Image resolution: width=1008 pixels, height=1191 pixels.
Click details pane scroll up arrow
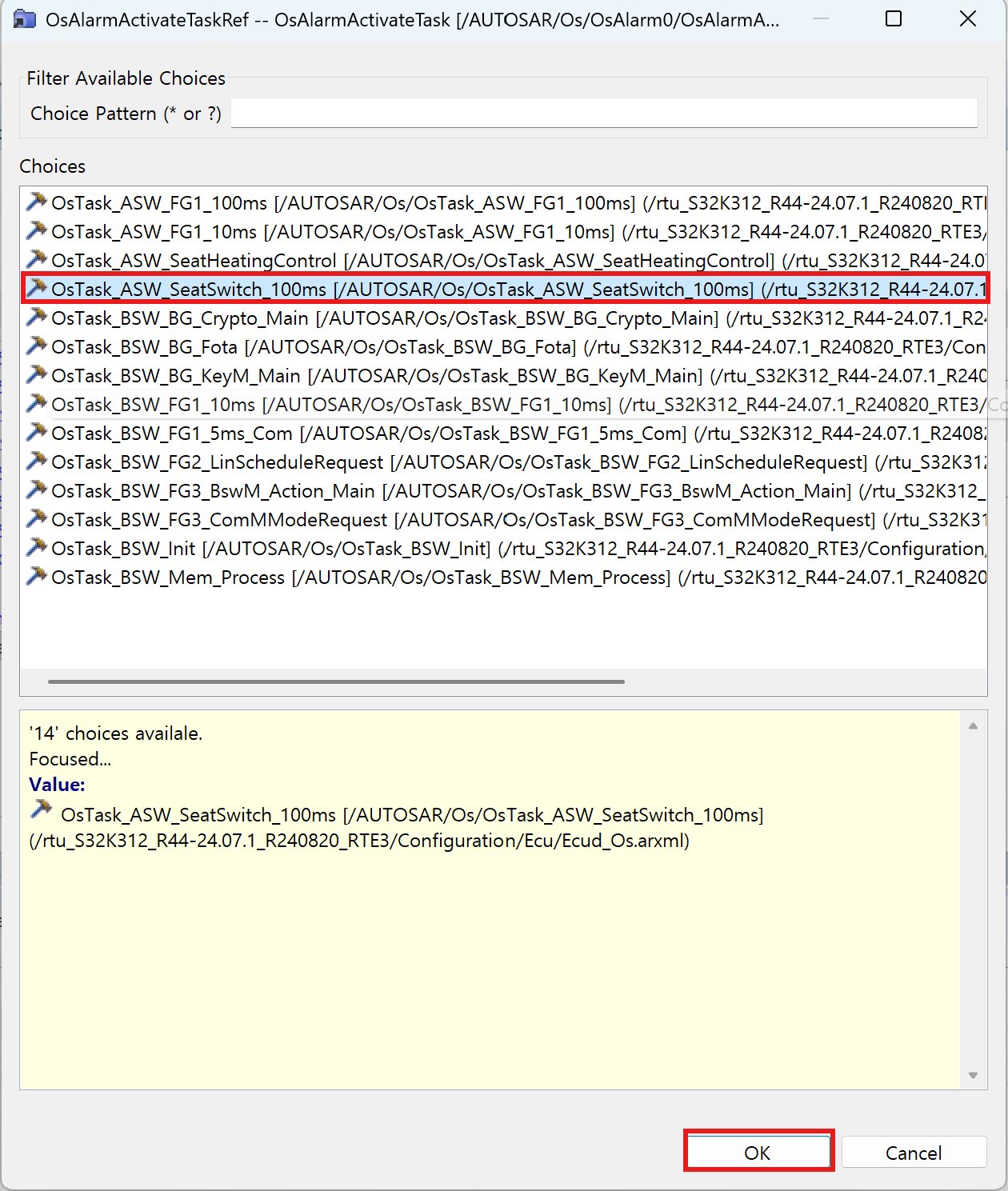[x=973, y=725]
